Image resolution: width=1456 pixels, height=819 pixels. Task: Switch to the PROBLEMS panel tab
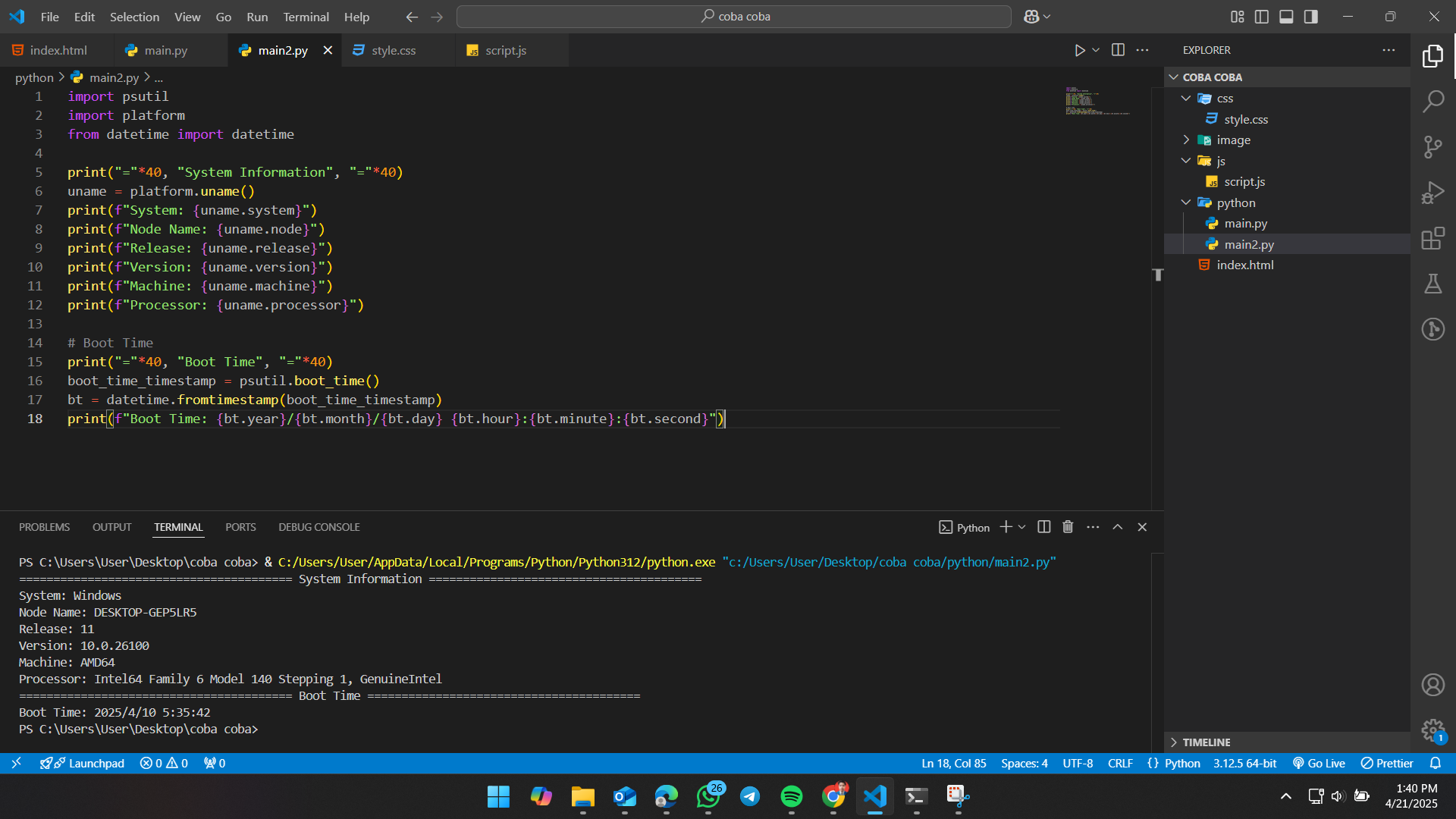[44, 527]
